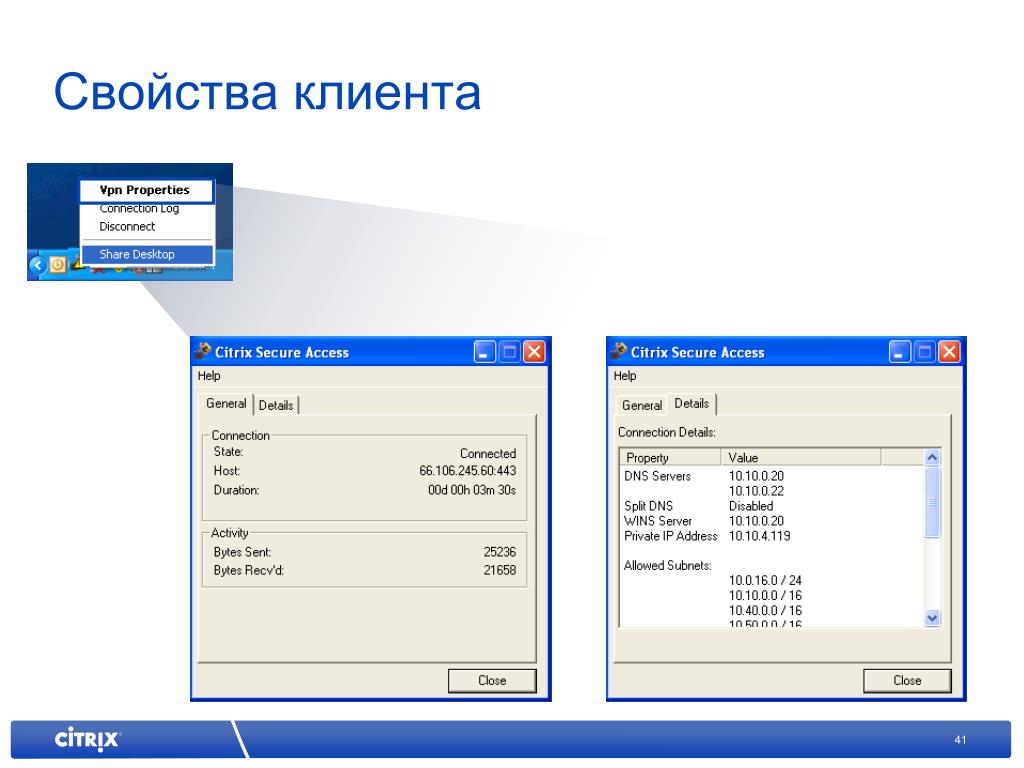
Task: Click the right window's Citrix title icon
Action: 618,351
